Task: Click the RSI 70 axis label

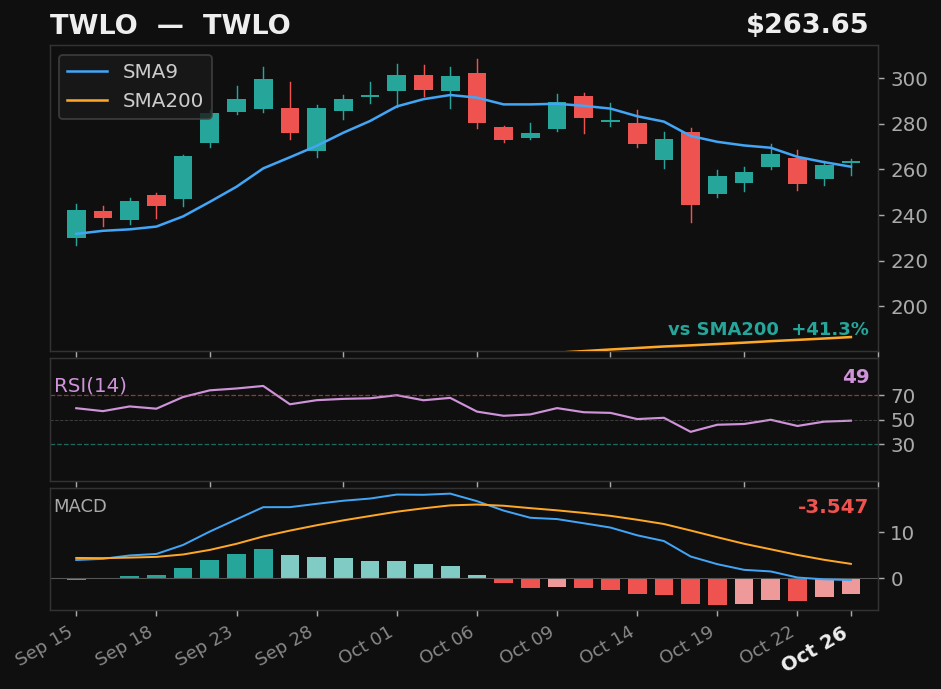Action: 903,396
